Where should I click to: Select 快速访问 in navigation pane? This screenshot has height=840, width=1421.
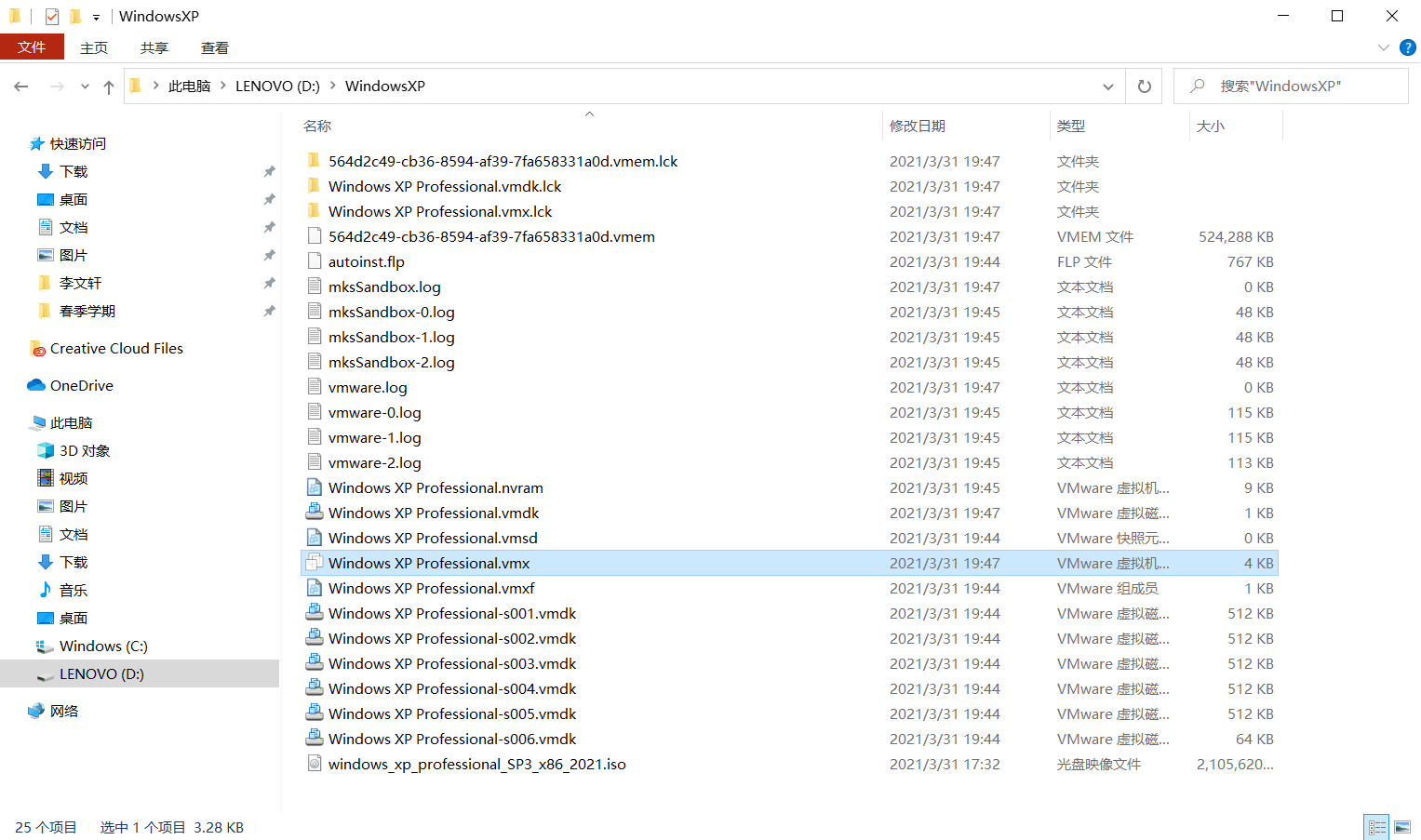click(78, 144)
